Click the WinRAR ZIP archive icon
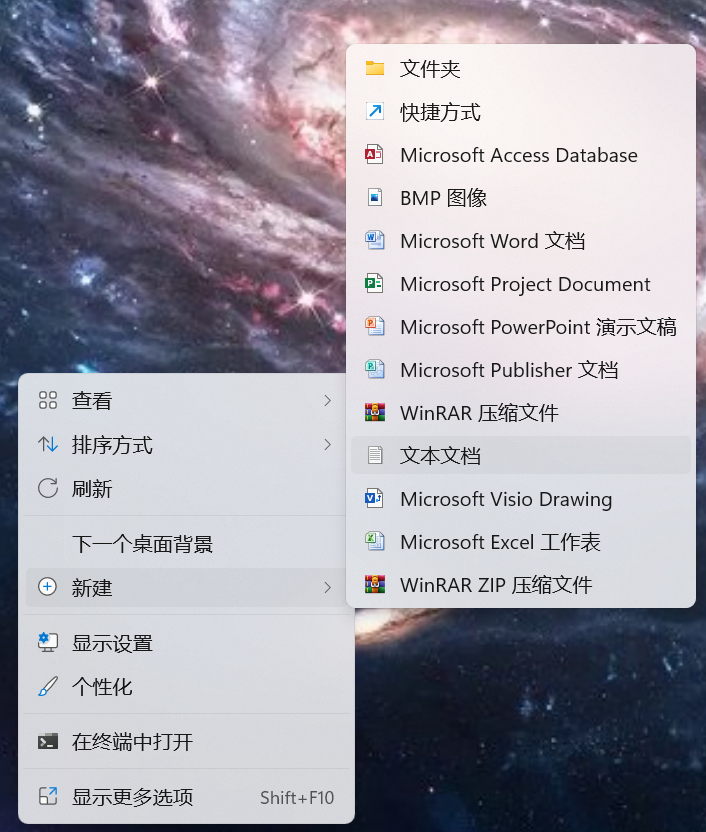The width and height of the screenshot is (706, 832). [x=374, y=584]
